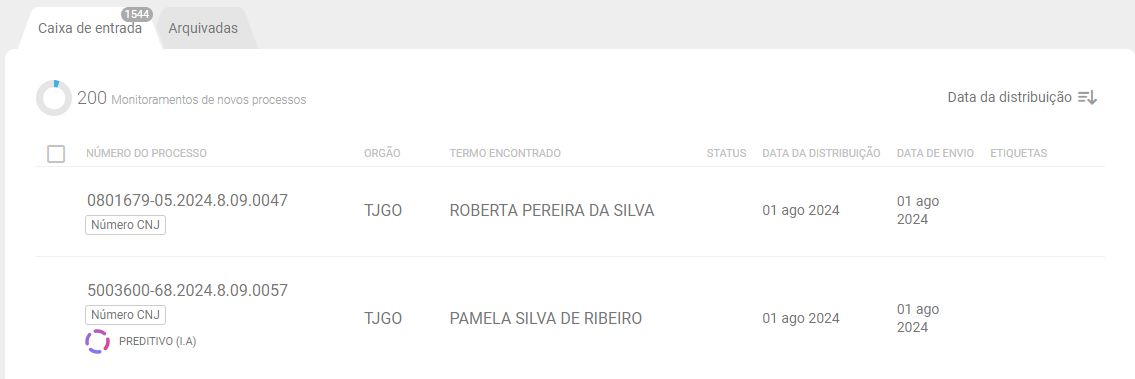Image resolution: width=1135 pixels, height=379 pixels.
Task: Click the circular monitoring progress ring
Action: pos(54,98)
